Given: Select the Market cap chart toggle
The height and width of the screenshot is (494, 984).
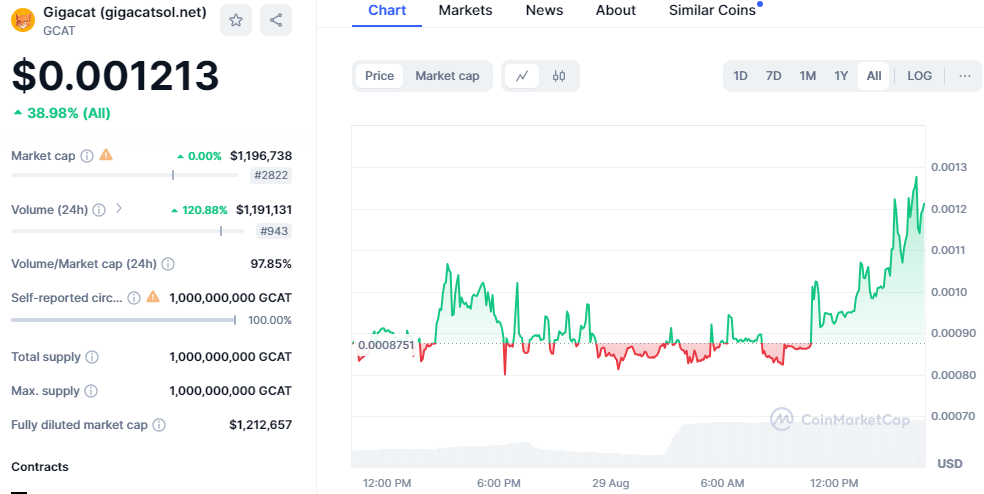Looking at the screenshot, I should pyautogui.click(x=447, y=76).
